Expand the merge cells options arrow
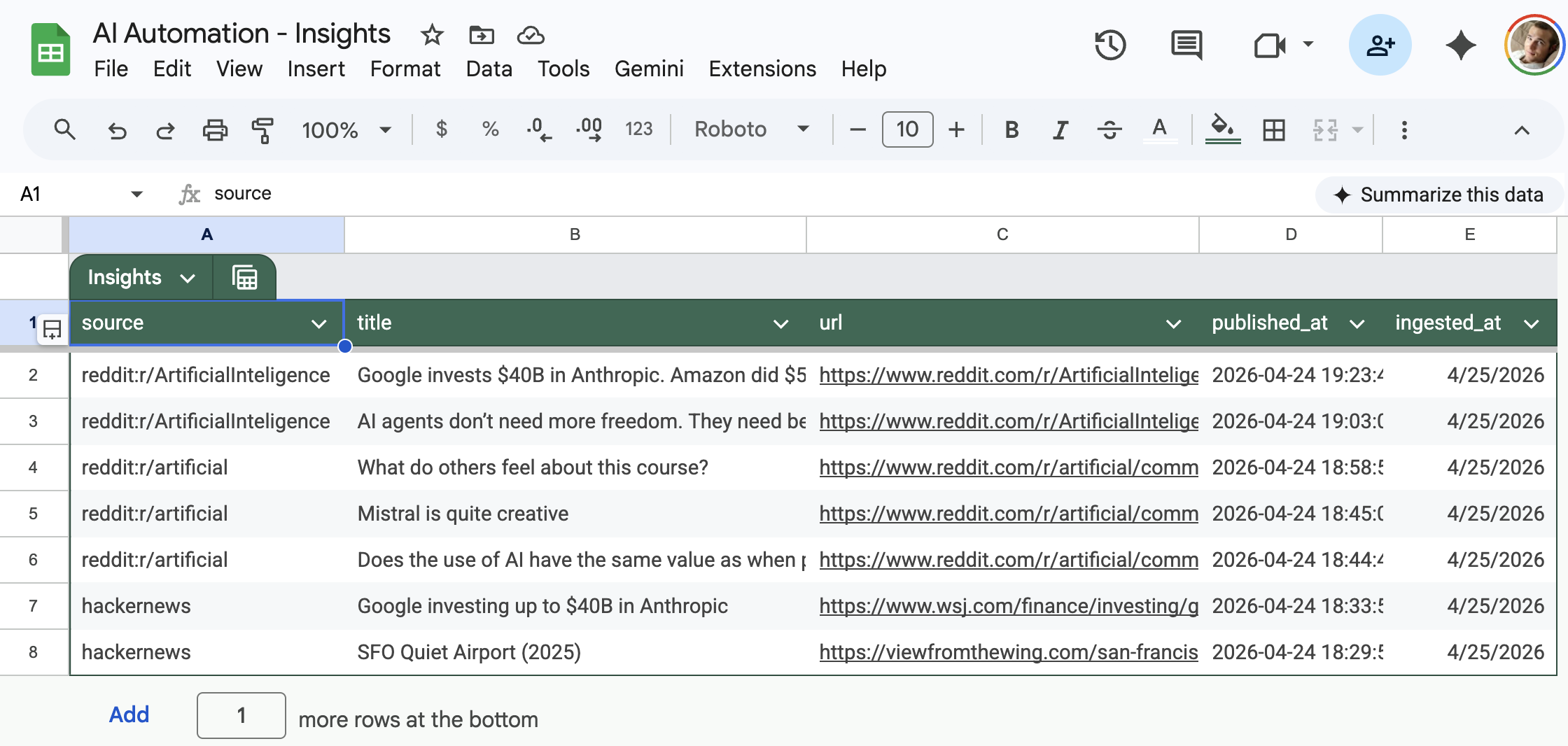 point(1357,130)
